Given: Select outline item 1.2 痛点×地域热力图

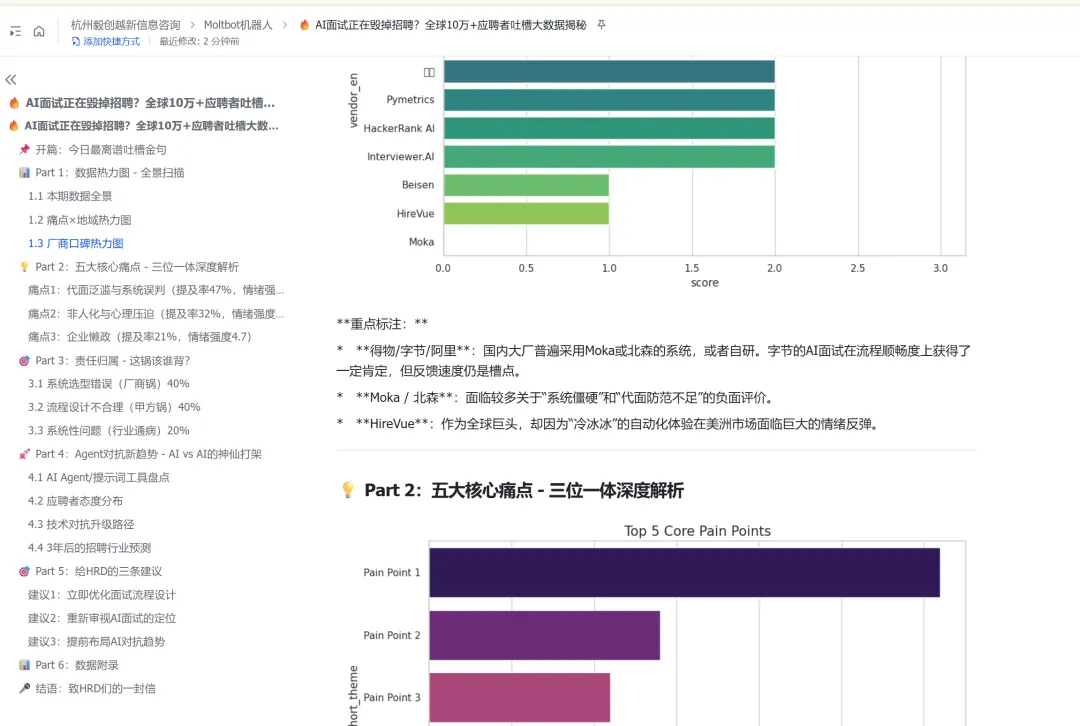Looking at the screenshot, I should tap(79, 220).
